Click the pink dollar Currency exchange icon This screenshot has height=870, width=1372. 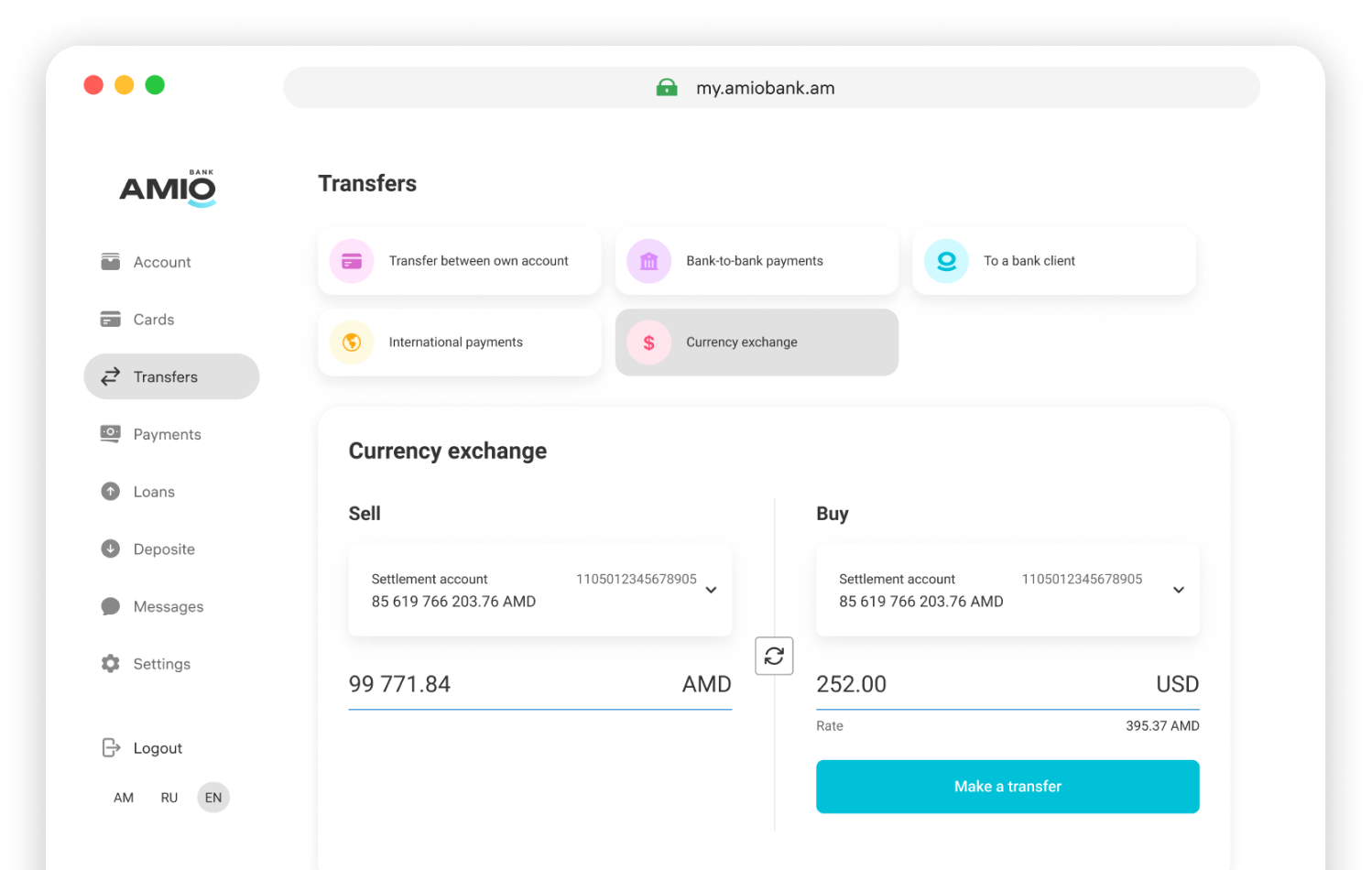648,343
